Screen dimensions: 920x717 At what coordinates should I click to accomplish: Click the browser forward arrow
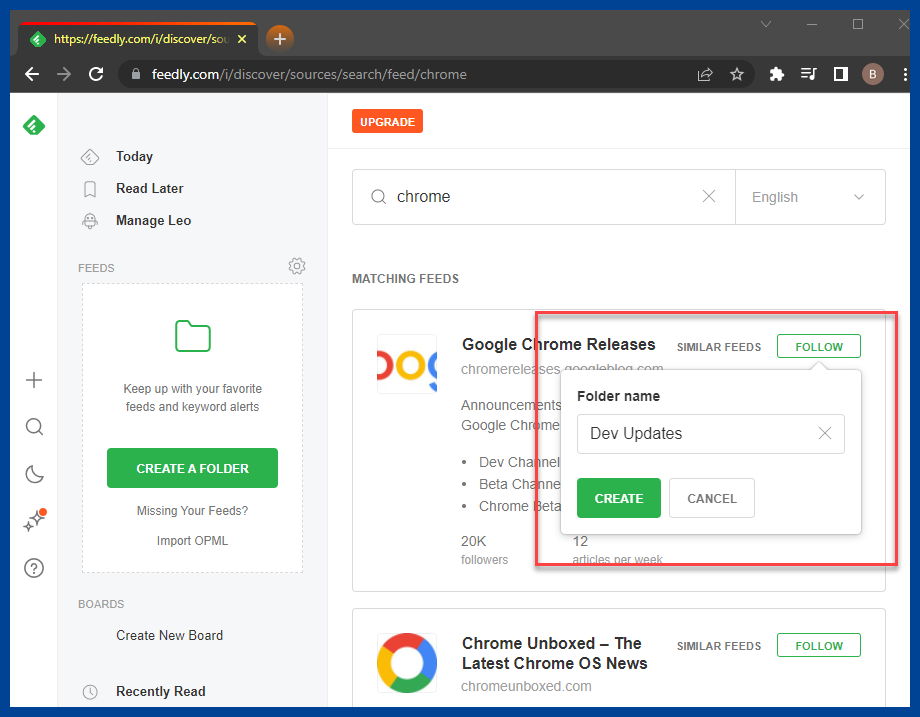(63, 74)
